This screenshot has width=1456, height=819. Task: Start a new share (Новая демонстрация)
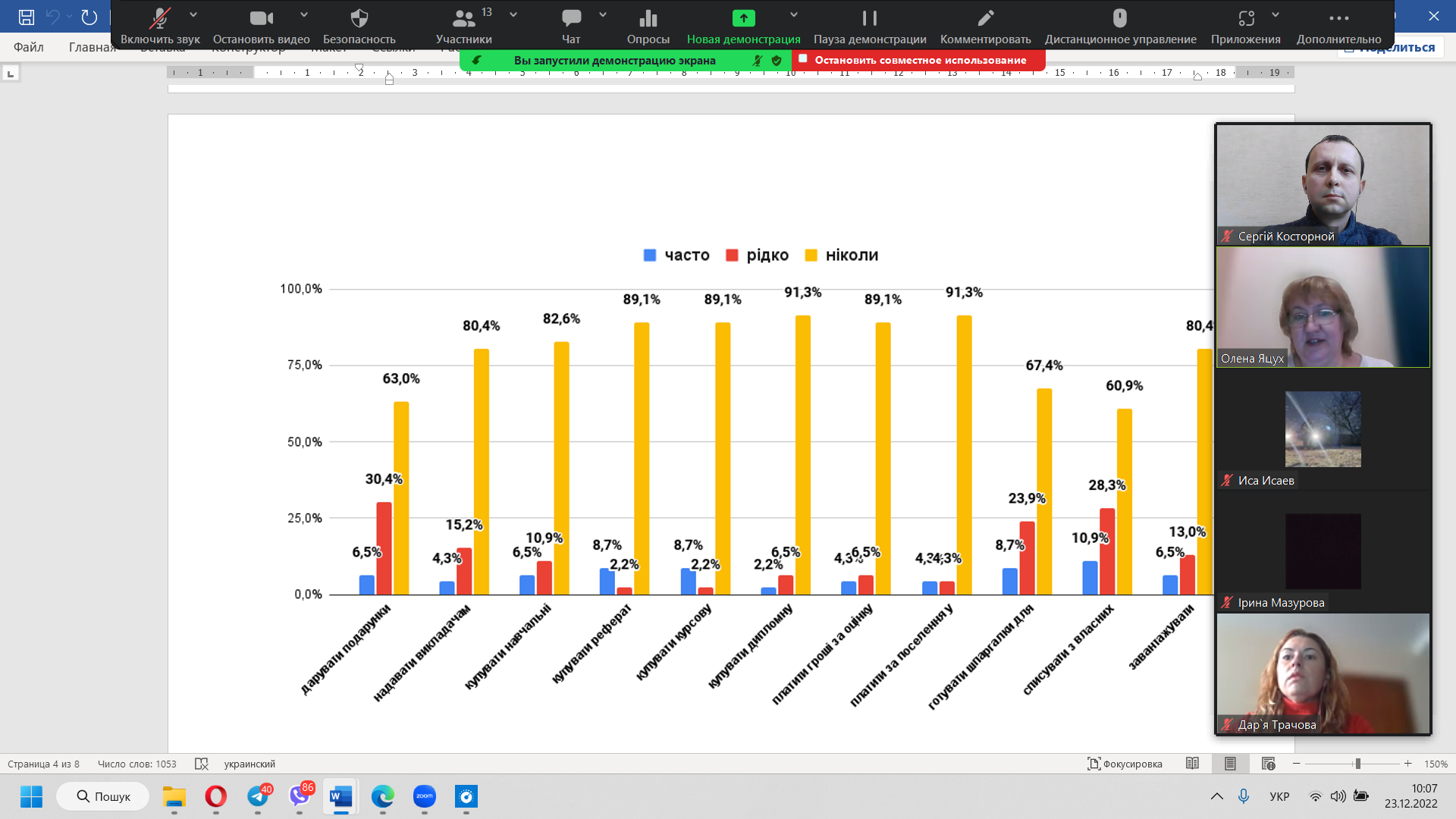click(x=743, y=18)
